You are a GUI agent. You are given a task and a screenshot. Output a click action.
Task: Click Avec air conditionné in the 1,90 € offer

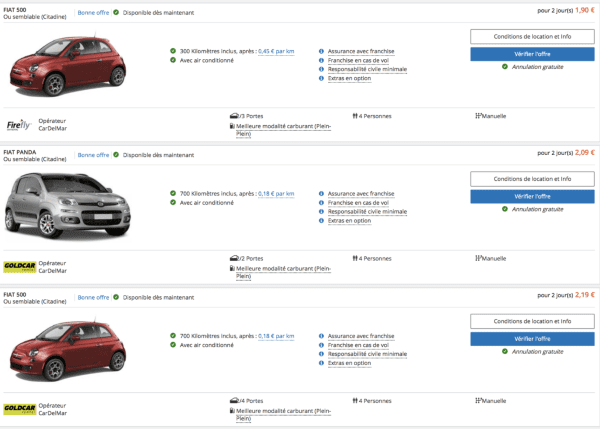pyautogui.click(x=207, y=60)
